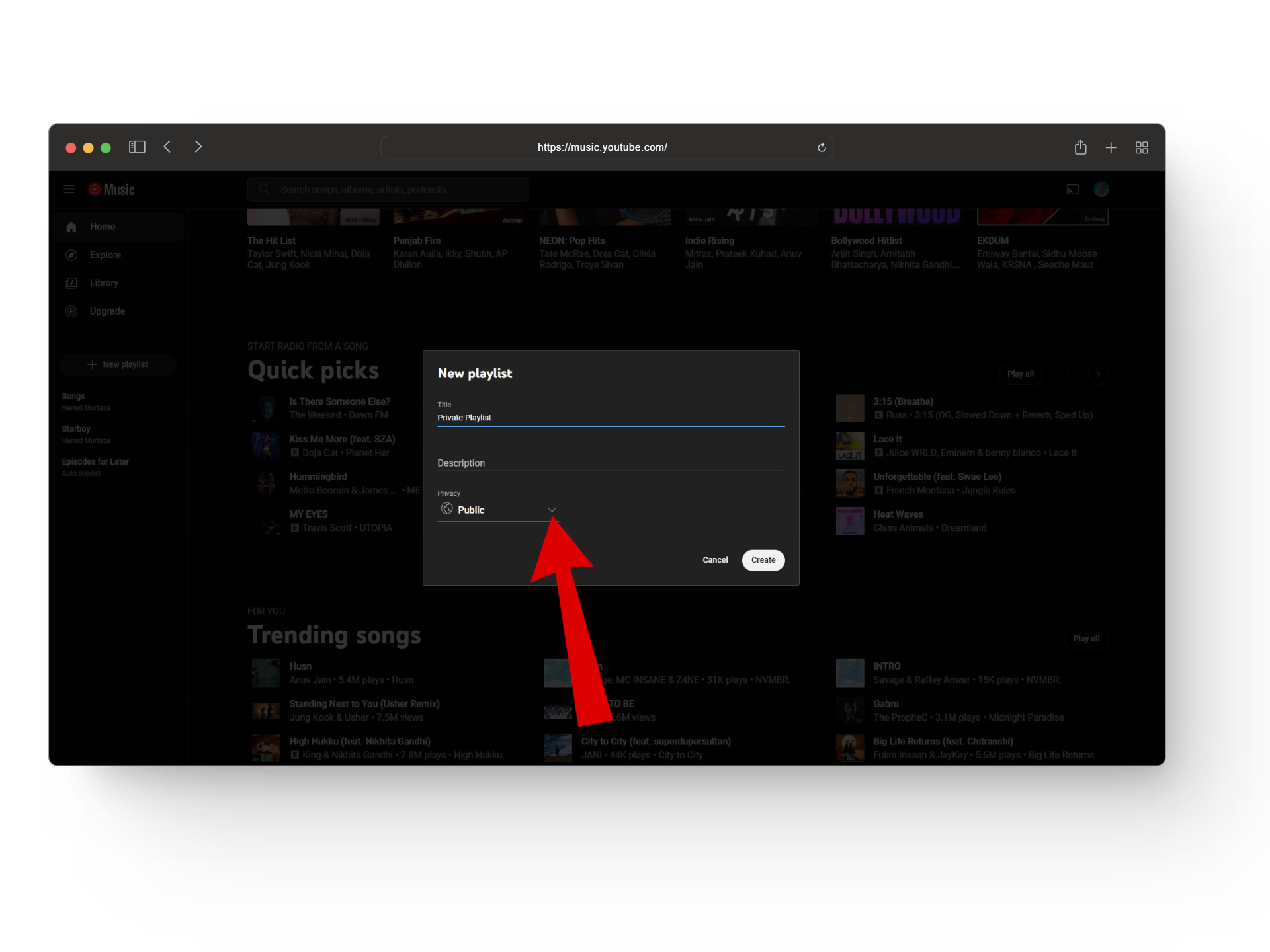Click the cast to device icon
Screen dimensions: 1270x952
(x=1072, y=190)
